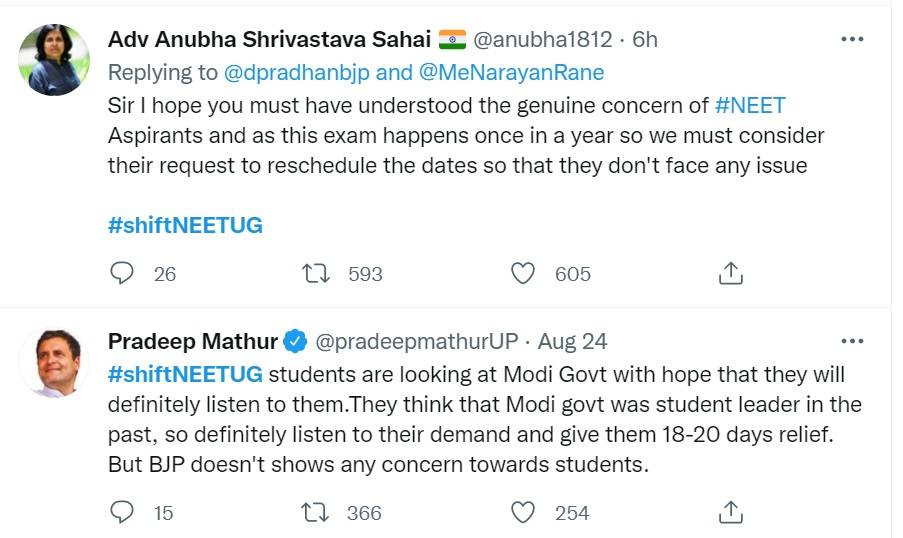Click Pradeep Mathur's profile picture
Screen dimensions: 903x538
54,362
